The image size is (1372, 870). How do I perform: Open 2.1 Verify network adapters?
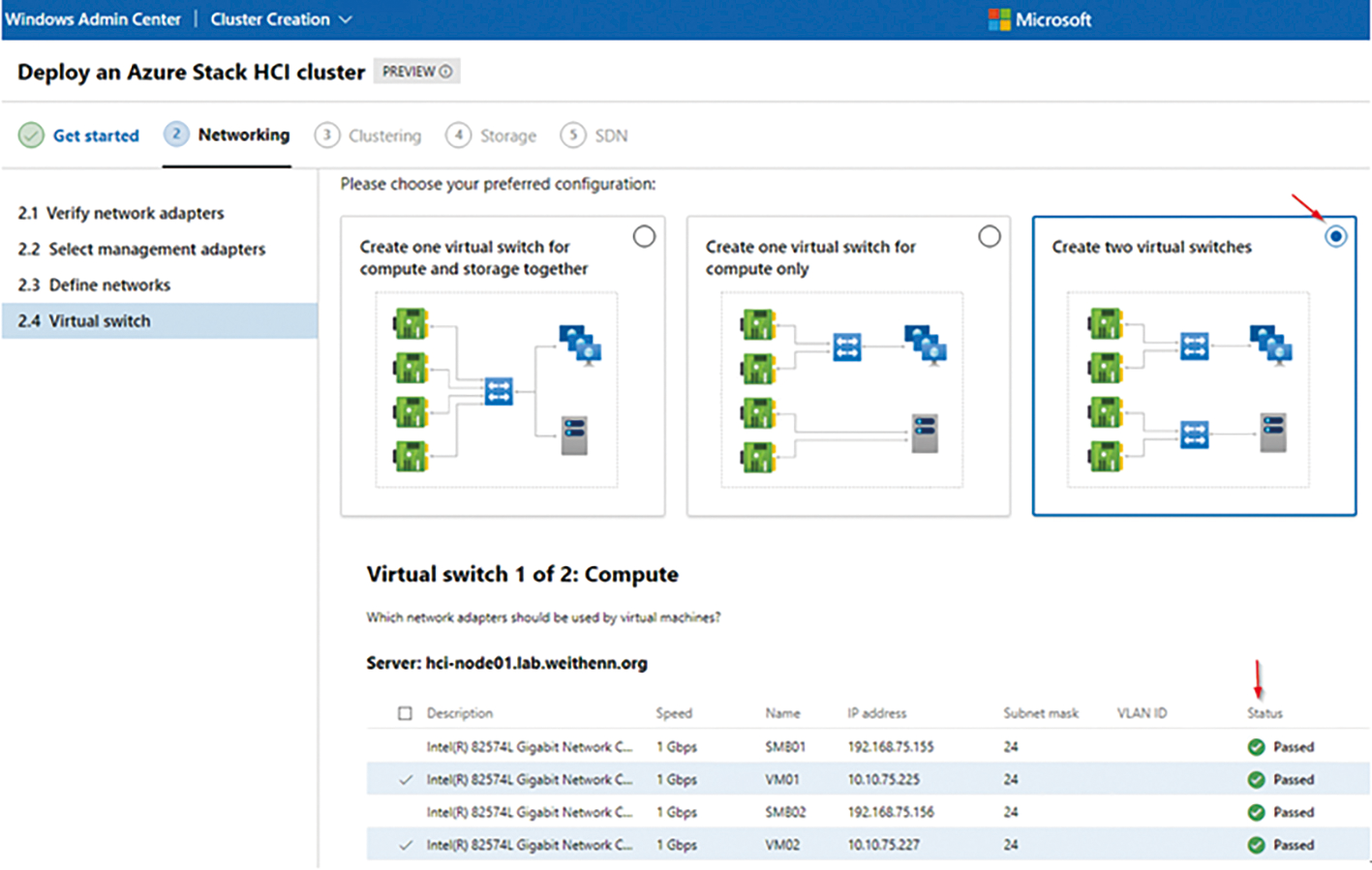[x=121, y=213]
